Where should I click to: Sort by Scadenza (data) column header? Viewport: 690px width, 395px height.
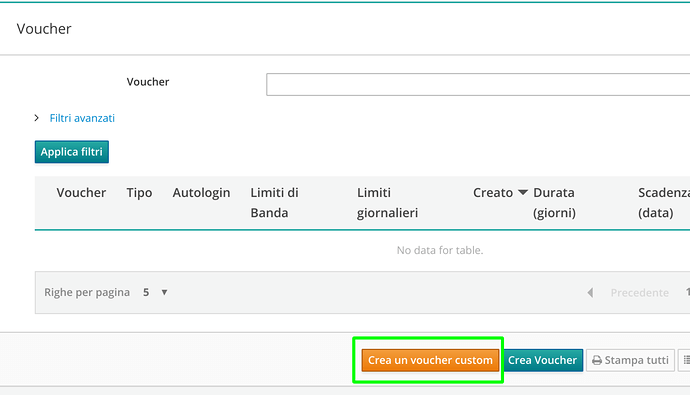[x=664, y=203]
